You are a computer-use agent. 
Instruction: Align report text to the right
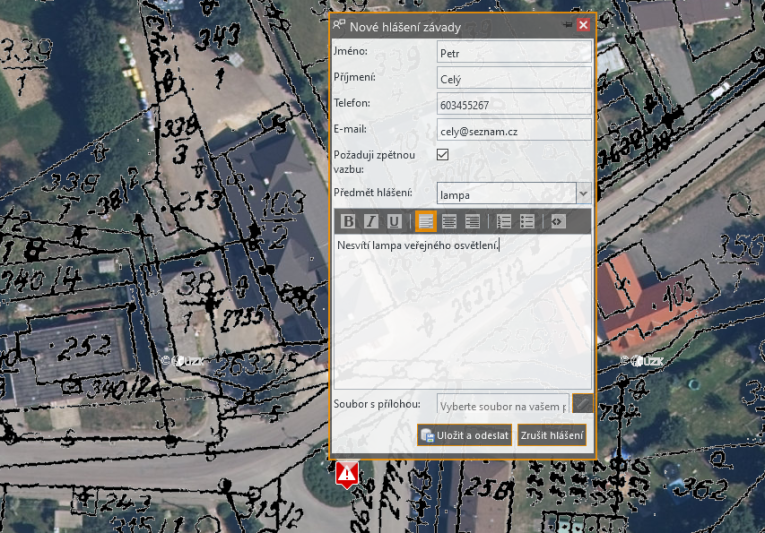(x=472, y=222)
